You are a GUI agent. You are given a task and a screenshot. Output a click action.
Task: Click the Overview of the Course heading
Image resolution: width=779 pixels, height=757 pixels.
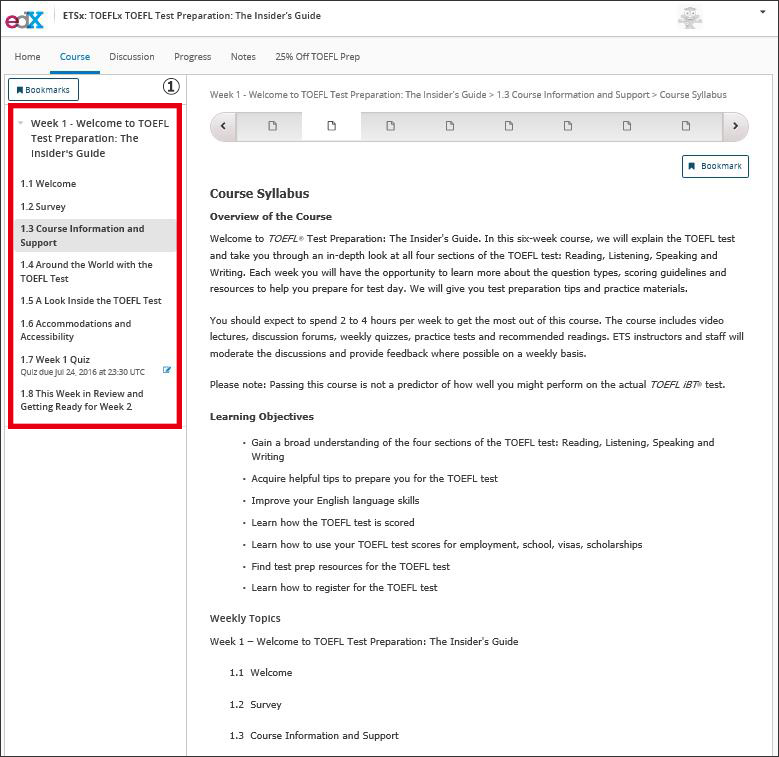(271, 216)
